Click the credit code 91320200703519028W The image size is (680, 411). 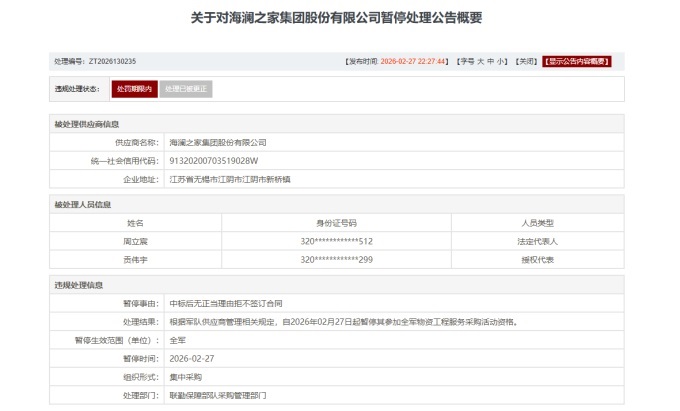(214, 161)
